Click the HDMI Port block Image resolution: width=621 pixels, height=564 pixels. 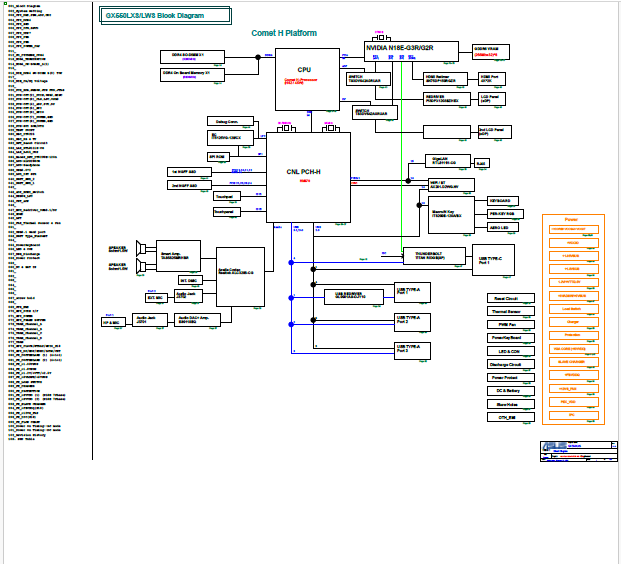click(491, 79)
